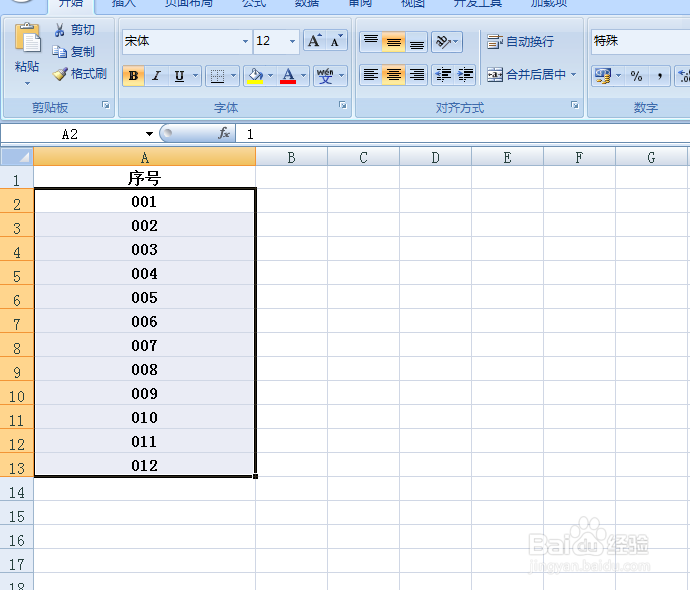Open borders dropdown arrow
The width and height of the screenshot is (690, 590).
click(x=233, y=76)
